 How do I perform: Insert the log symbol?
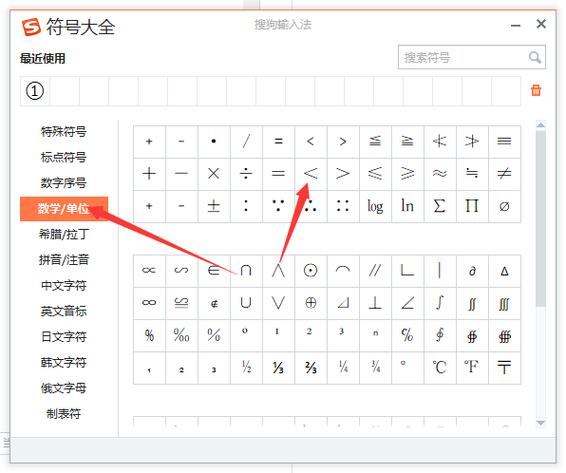(x=375, y=206)
